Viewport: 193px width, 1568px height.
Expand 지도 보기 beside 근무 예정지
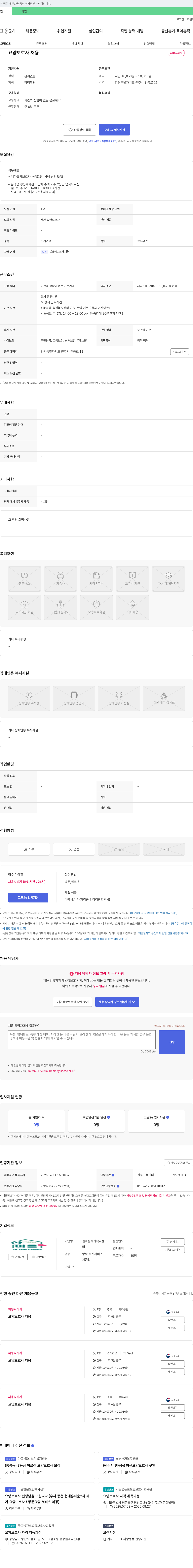(x=180, y=352)
